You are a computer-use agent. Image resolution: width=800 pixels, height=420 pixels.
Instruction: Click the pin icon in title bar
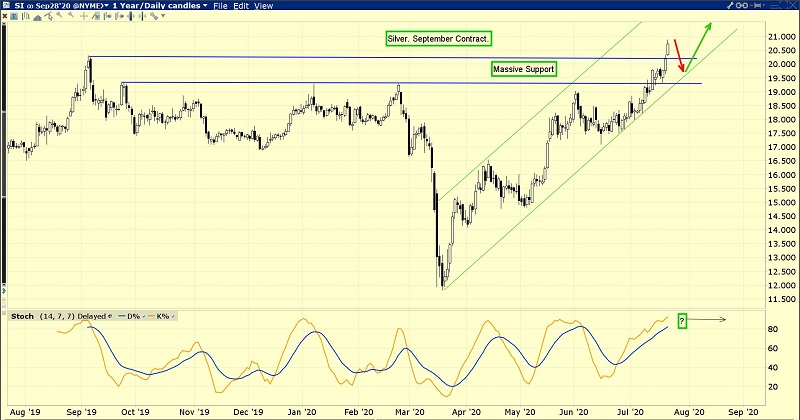click(x=757, y=5)
